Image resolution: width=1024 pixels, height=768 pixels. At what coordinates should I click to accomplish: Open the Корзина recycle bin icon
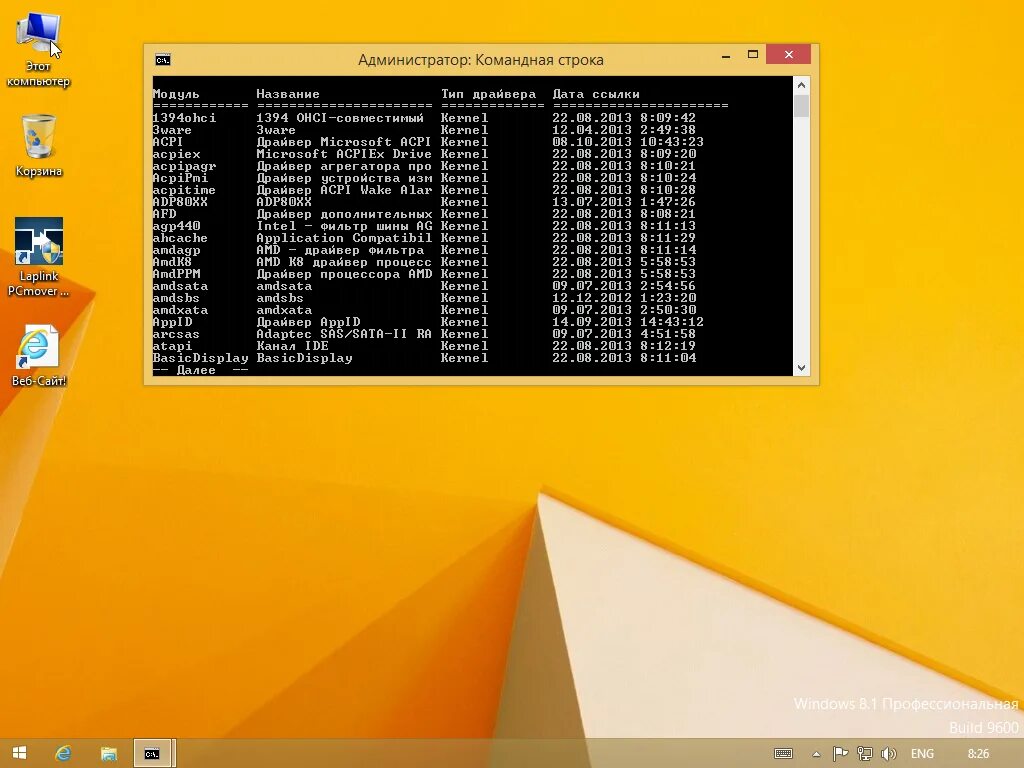click(x=39, y=146)
